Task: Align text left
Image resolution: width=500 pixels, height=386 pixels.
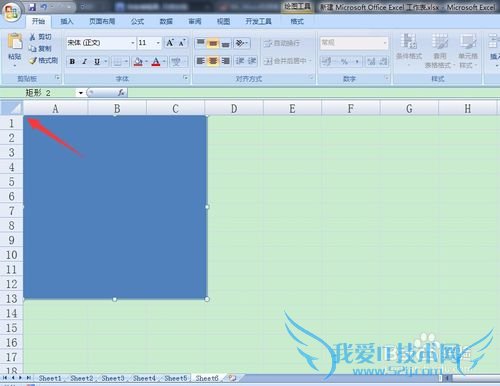Action: 201,61
